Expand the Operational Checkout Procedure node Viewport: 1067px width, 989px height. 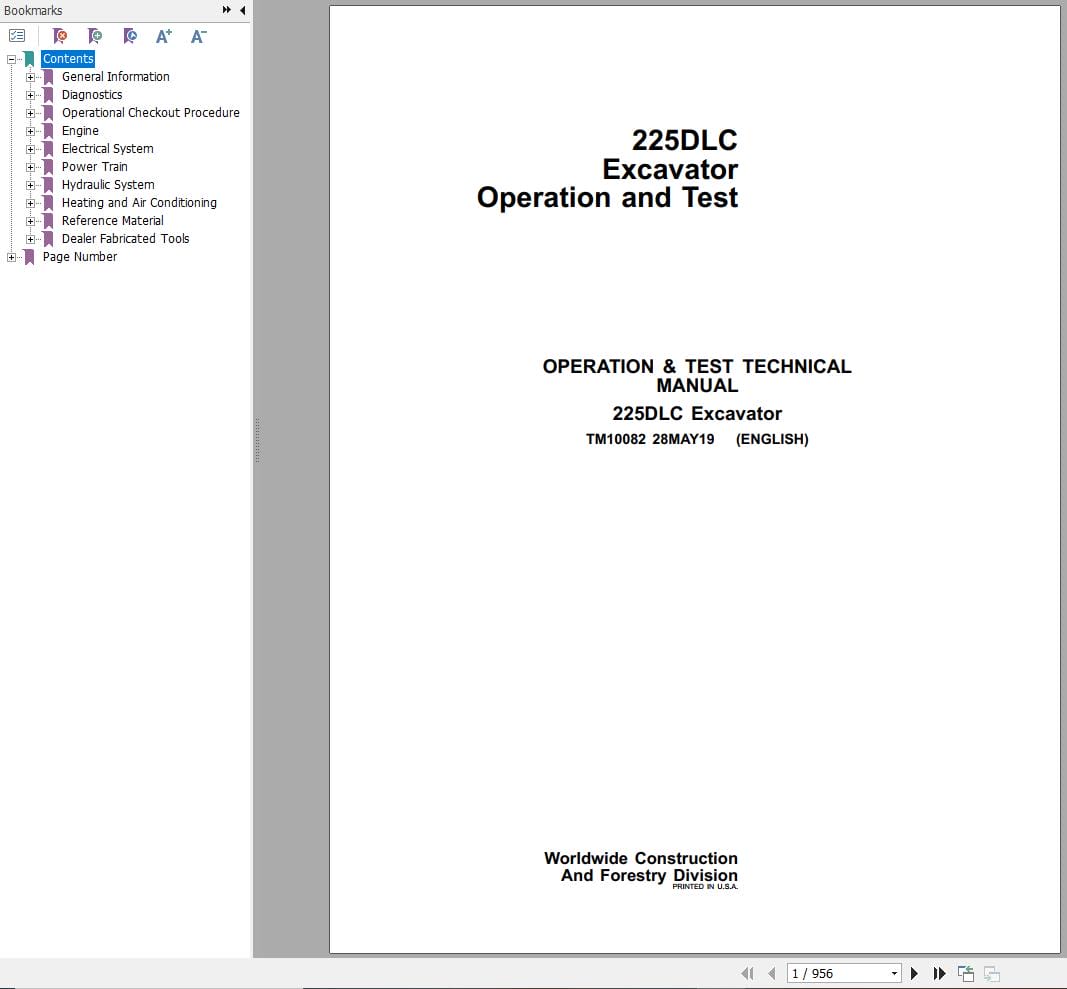tap(30, 113)
